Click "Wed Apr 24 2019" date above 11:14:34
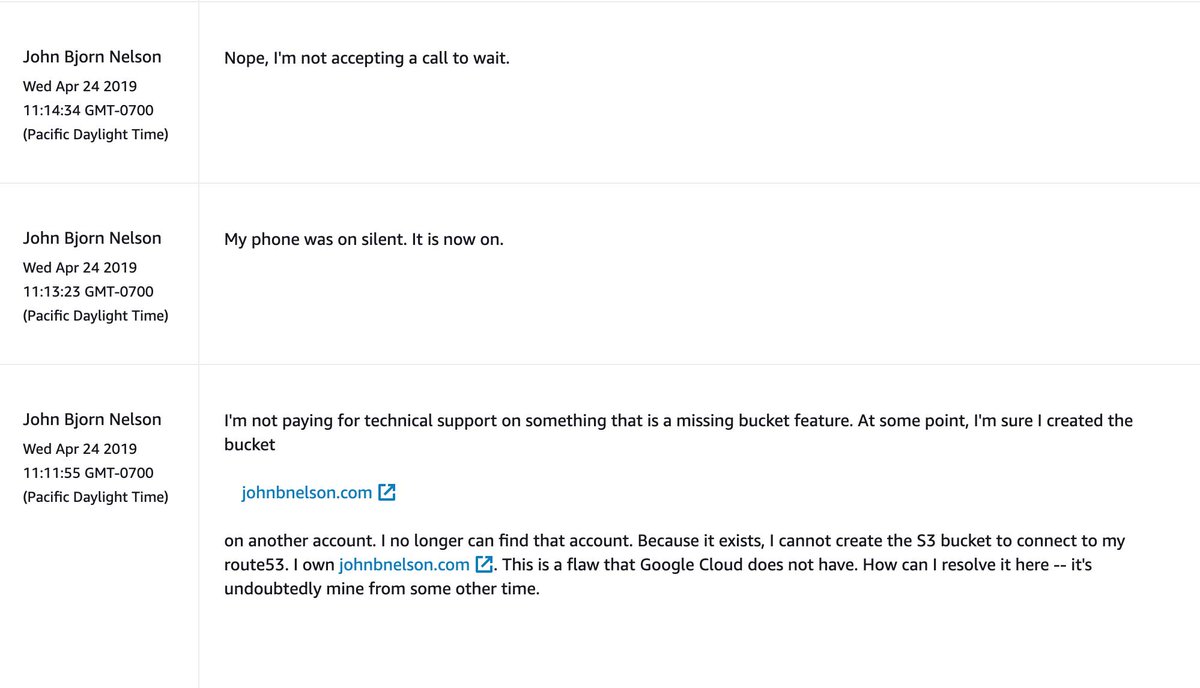The image size is (1200, 688). pyautogui.click(x=80, y=86)
